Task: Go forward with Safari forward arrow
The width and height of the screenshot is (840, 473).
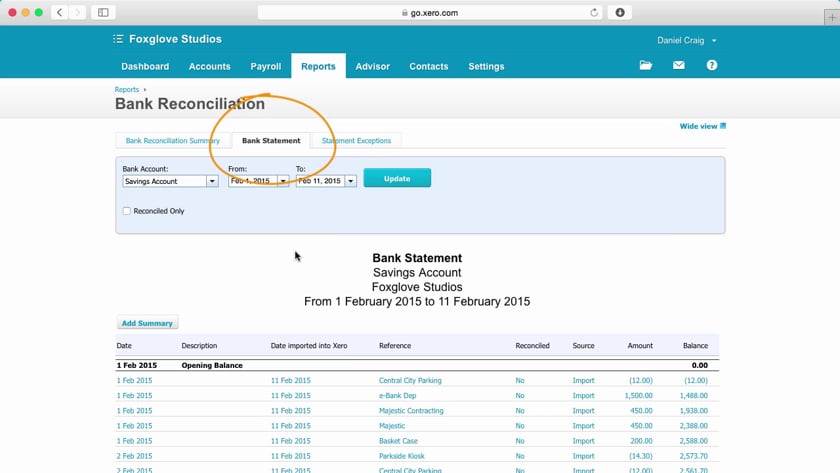Action: 77,12
